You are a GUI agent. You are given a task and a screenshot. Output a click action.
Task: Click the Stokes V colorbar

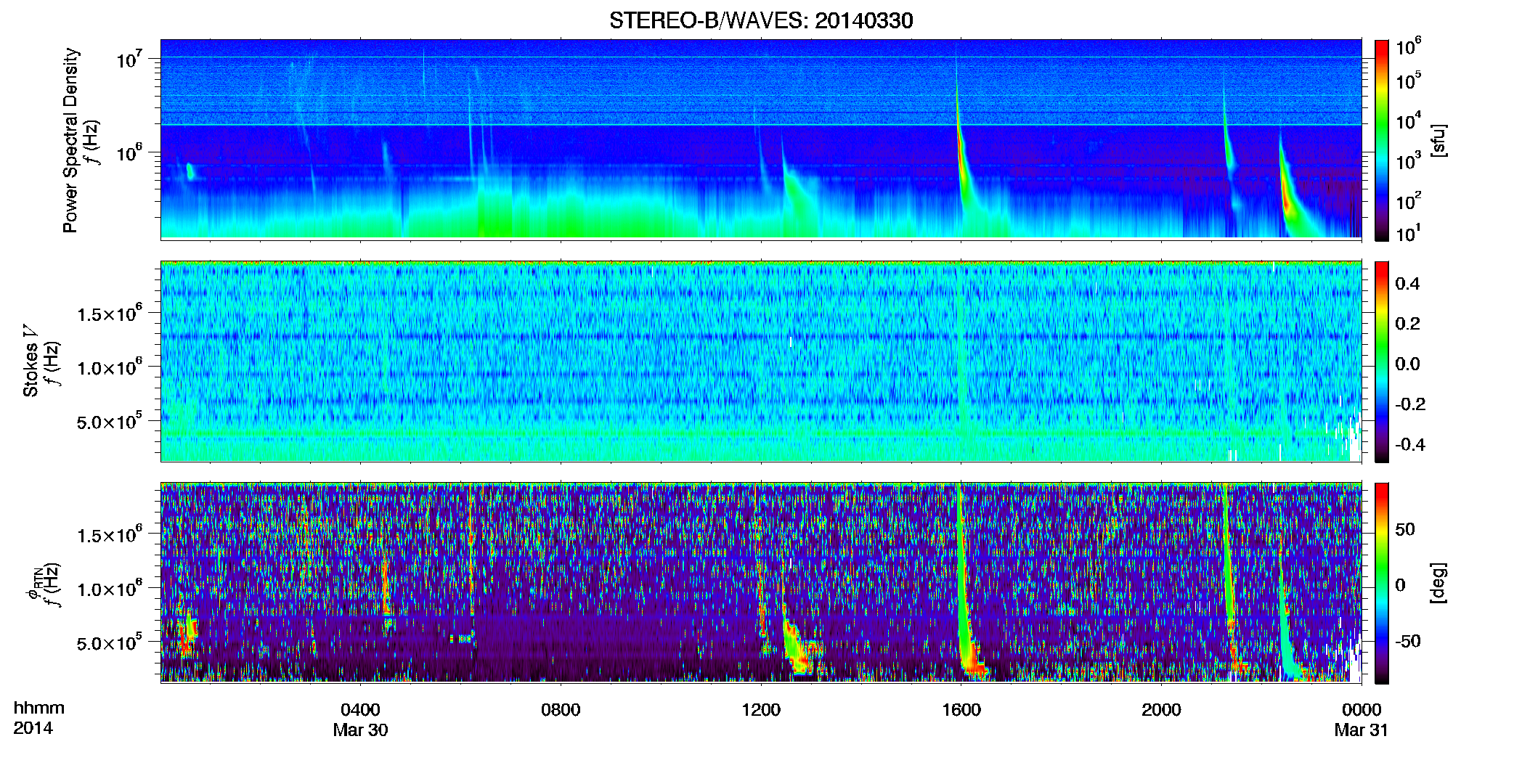(x=1382, y=362)
